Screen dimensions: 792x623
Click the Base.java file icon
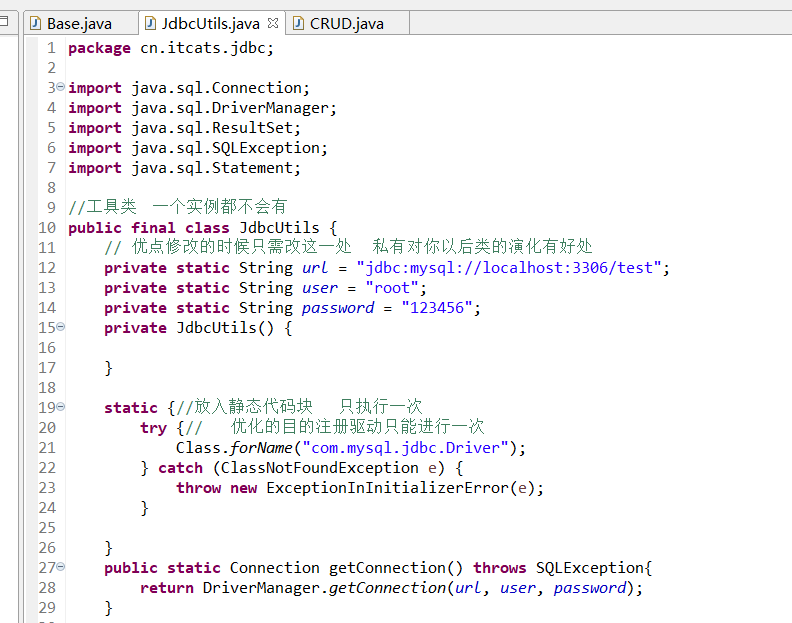pos(35,23)
